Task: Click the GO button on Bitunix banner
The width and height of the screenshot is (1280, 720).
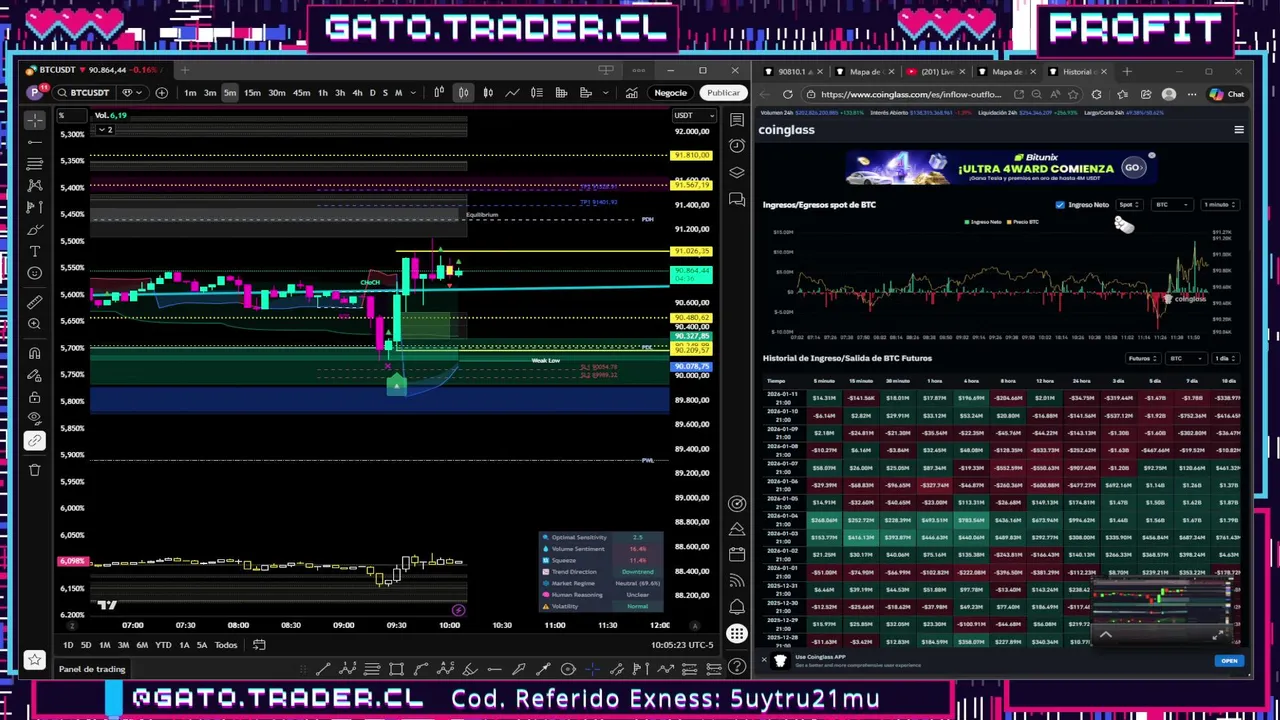Action: point(1133,168)
